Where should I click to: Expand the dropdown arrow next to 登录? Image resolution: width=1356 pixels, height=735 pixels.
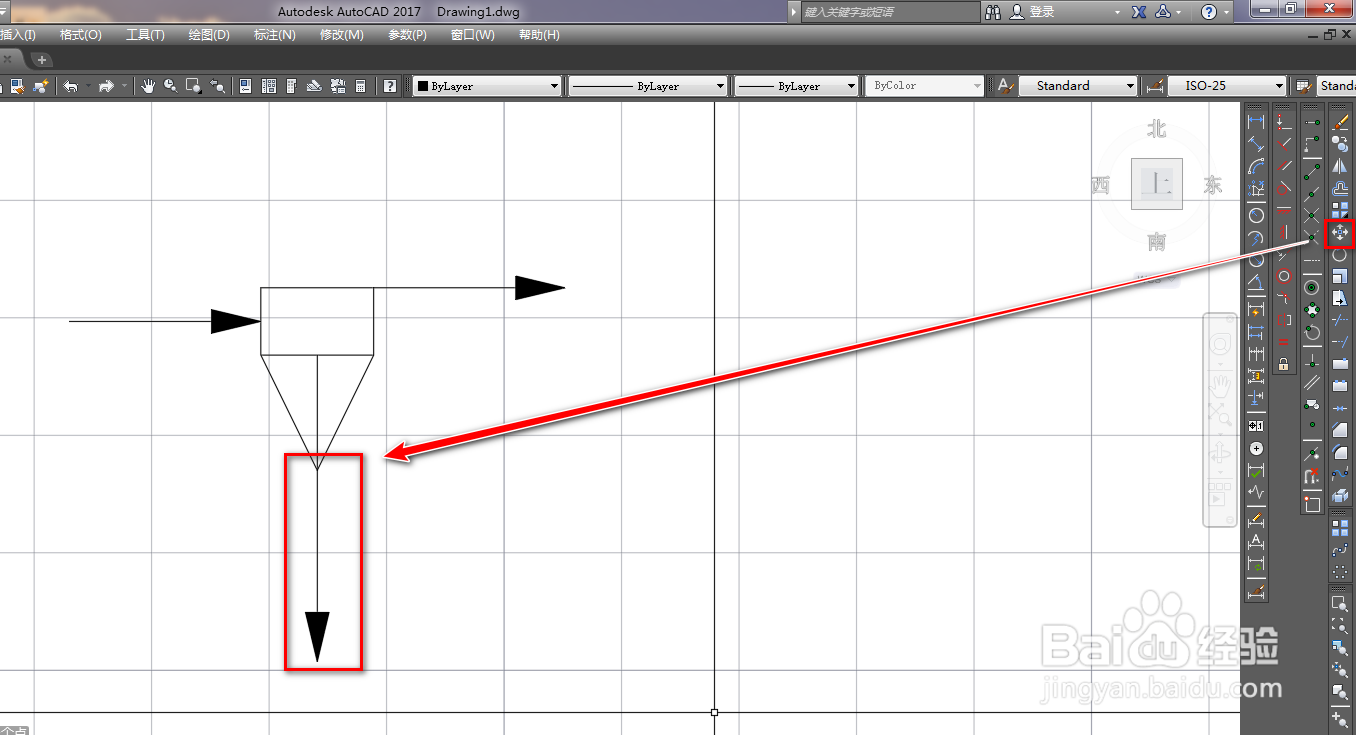pos(1118,12)
